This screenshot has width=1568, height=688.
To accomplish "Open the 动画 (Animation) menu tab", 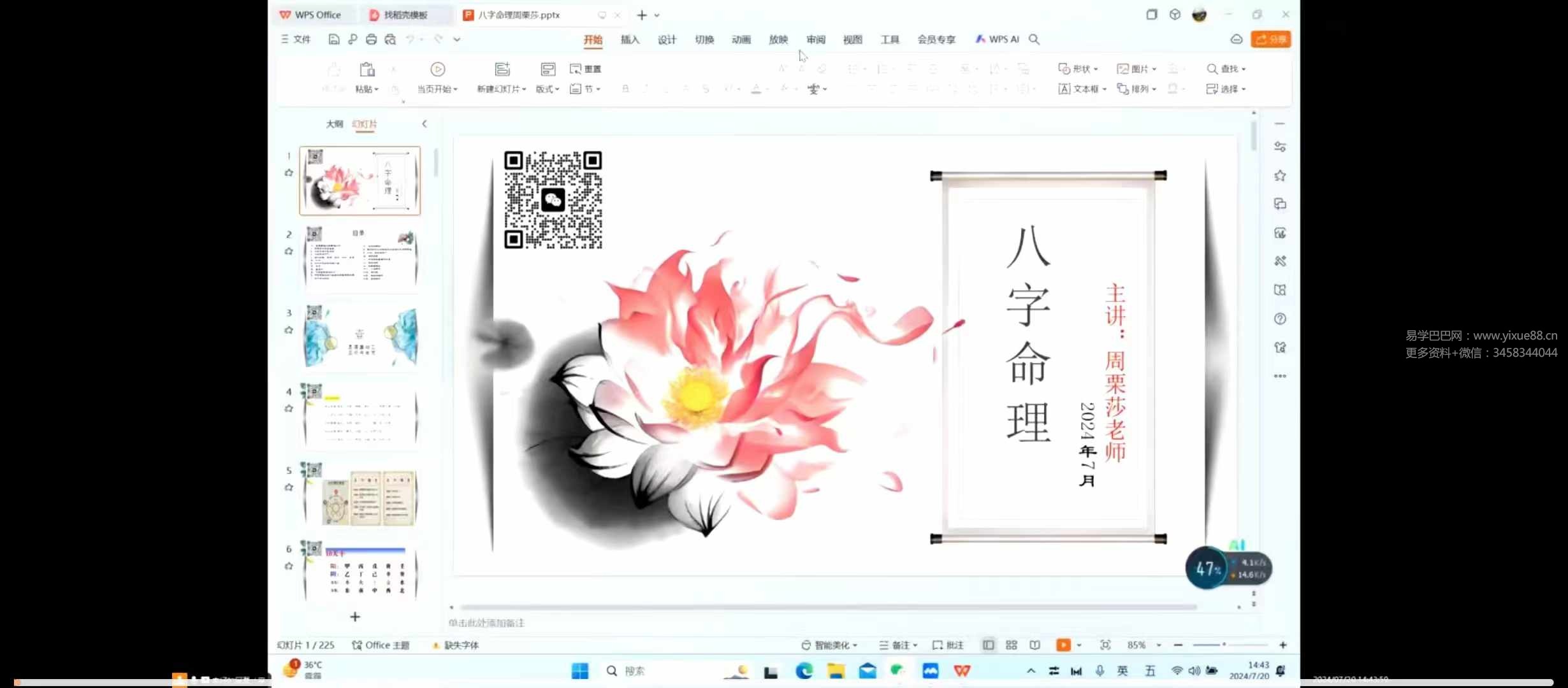I will point(741,39).
